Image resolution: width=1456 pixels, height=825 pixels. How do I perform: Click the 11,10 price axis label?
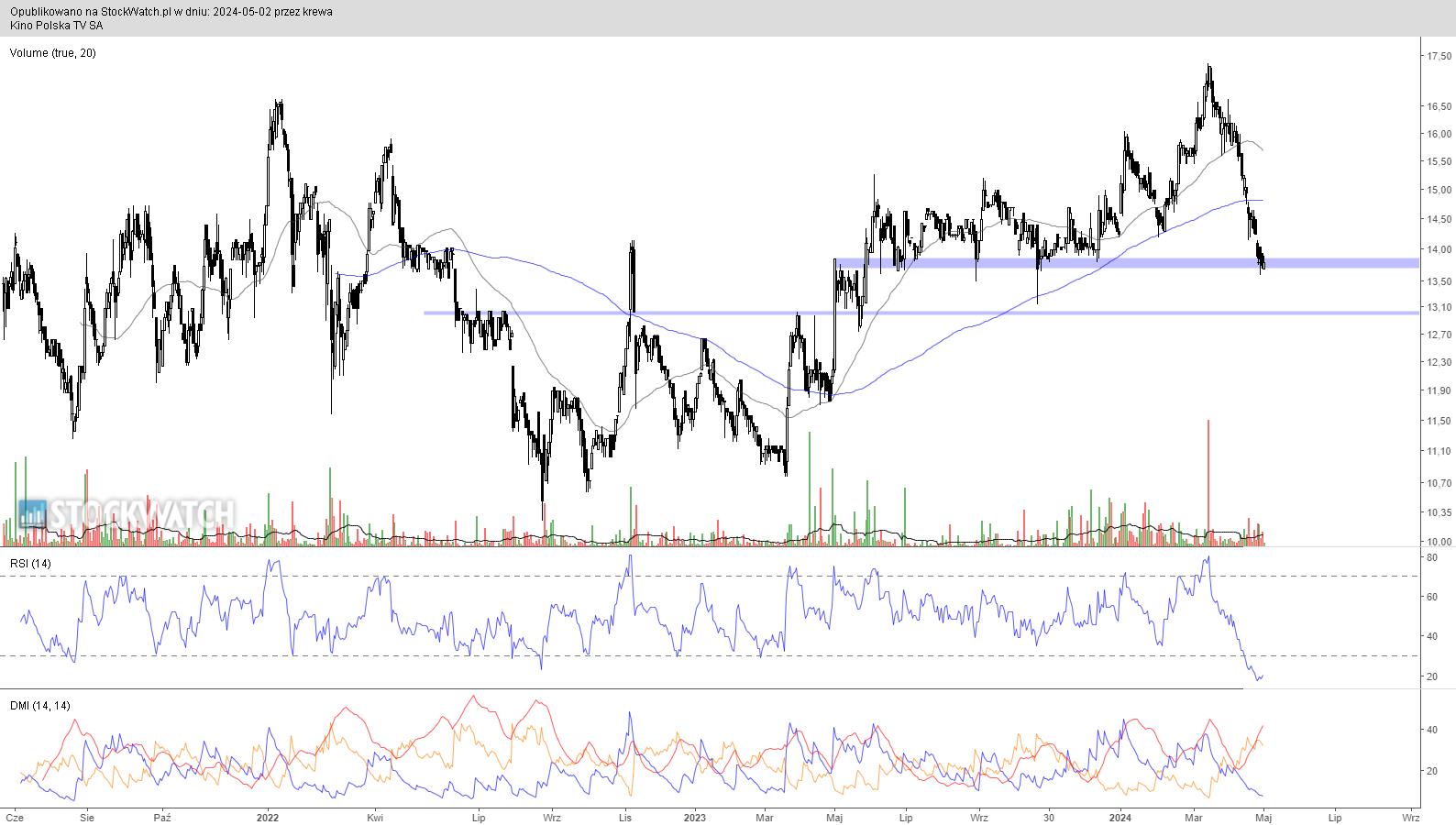pyautogui.click(x=1439, y=451)
